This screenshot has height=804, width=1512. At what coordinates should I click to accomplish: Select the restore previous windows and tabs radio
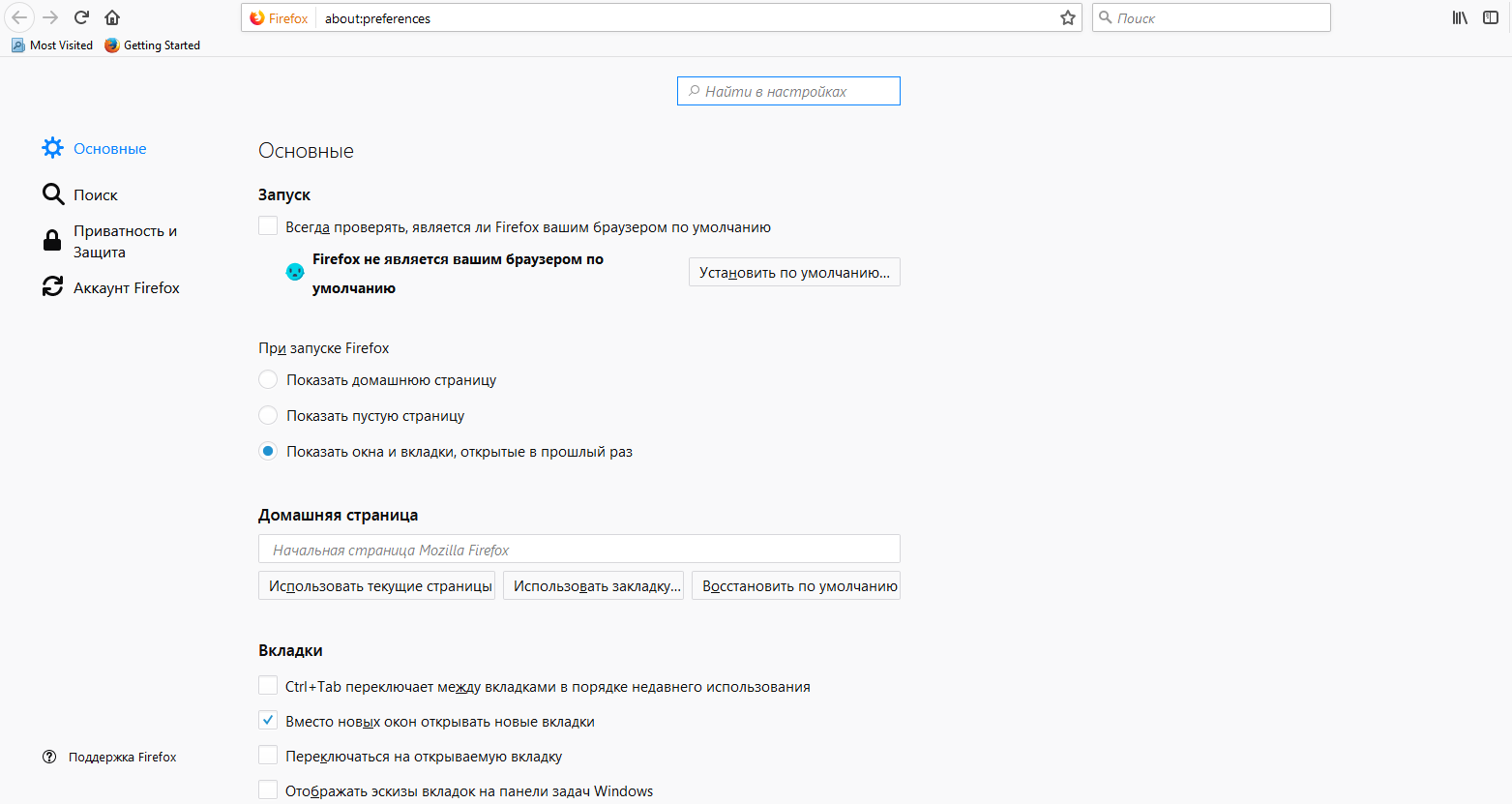pos(268,451)
